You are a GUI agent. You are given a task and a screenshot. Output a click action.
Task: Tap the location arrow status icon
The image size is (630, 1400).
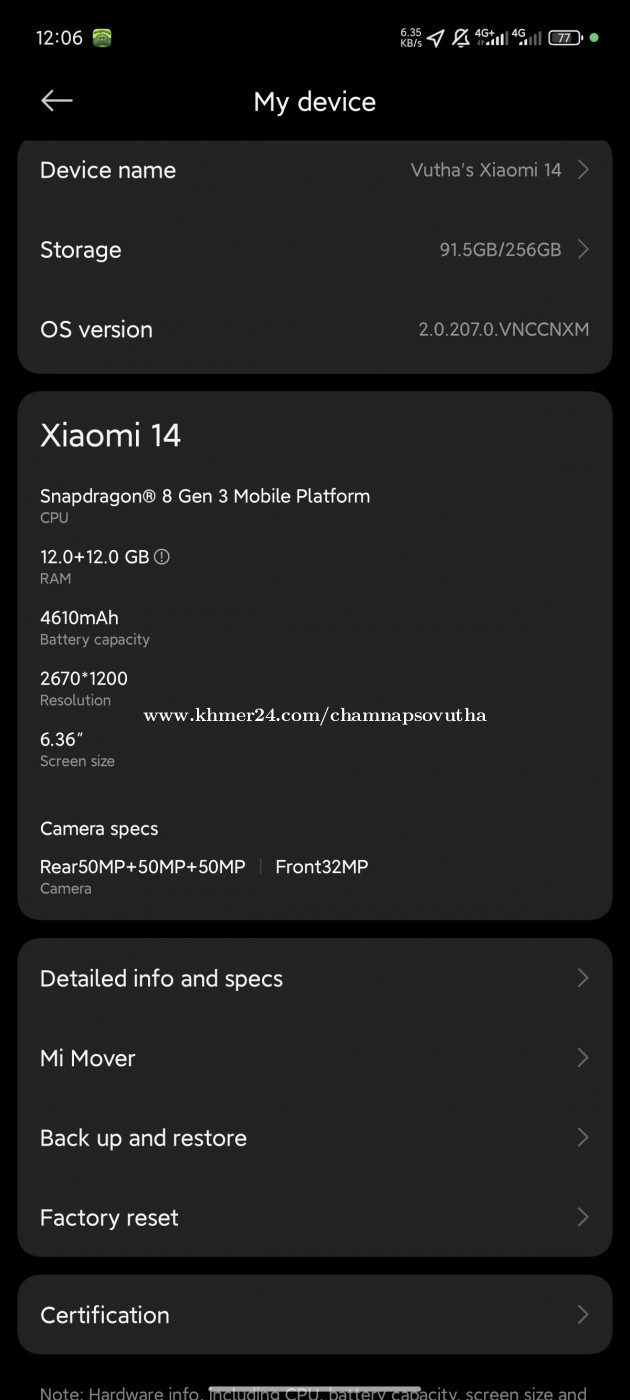435,38
